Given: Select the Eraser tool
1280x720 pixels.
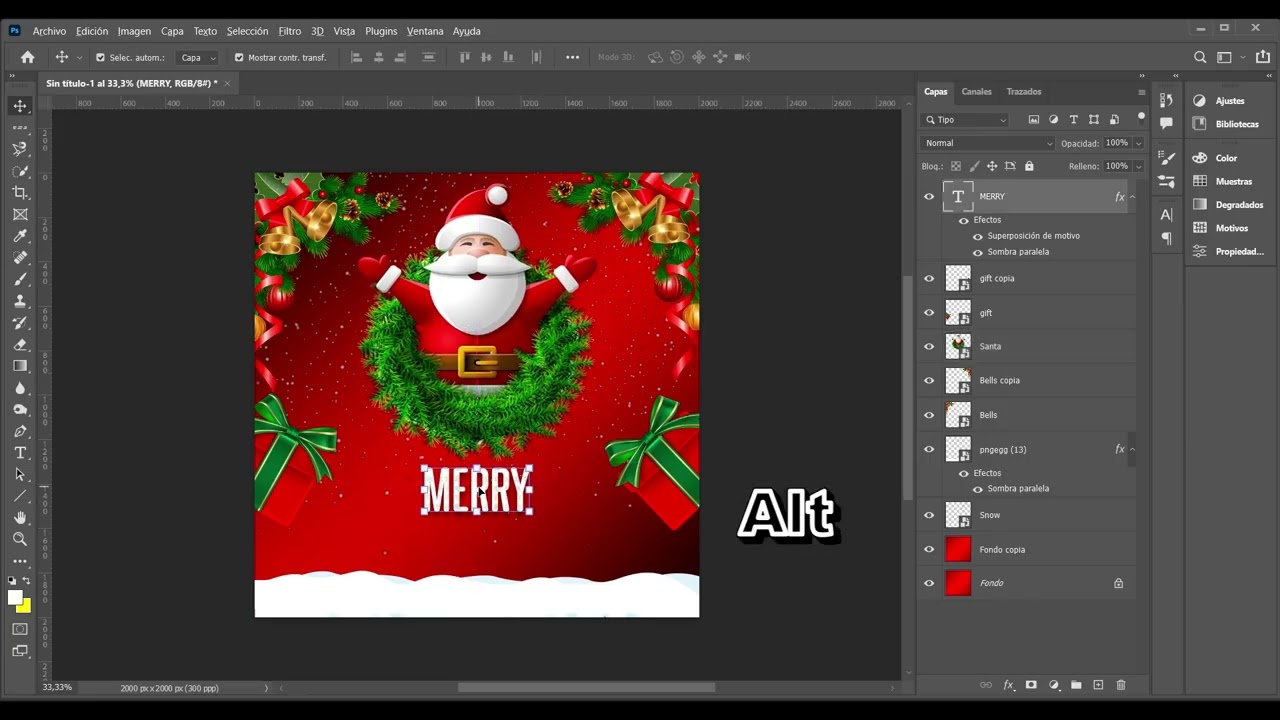Looking at the screenshot, I should 20,344.
